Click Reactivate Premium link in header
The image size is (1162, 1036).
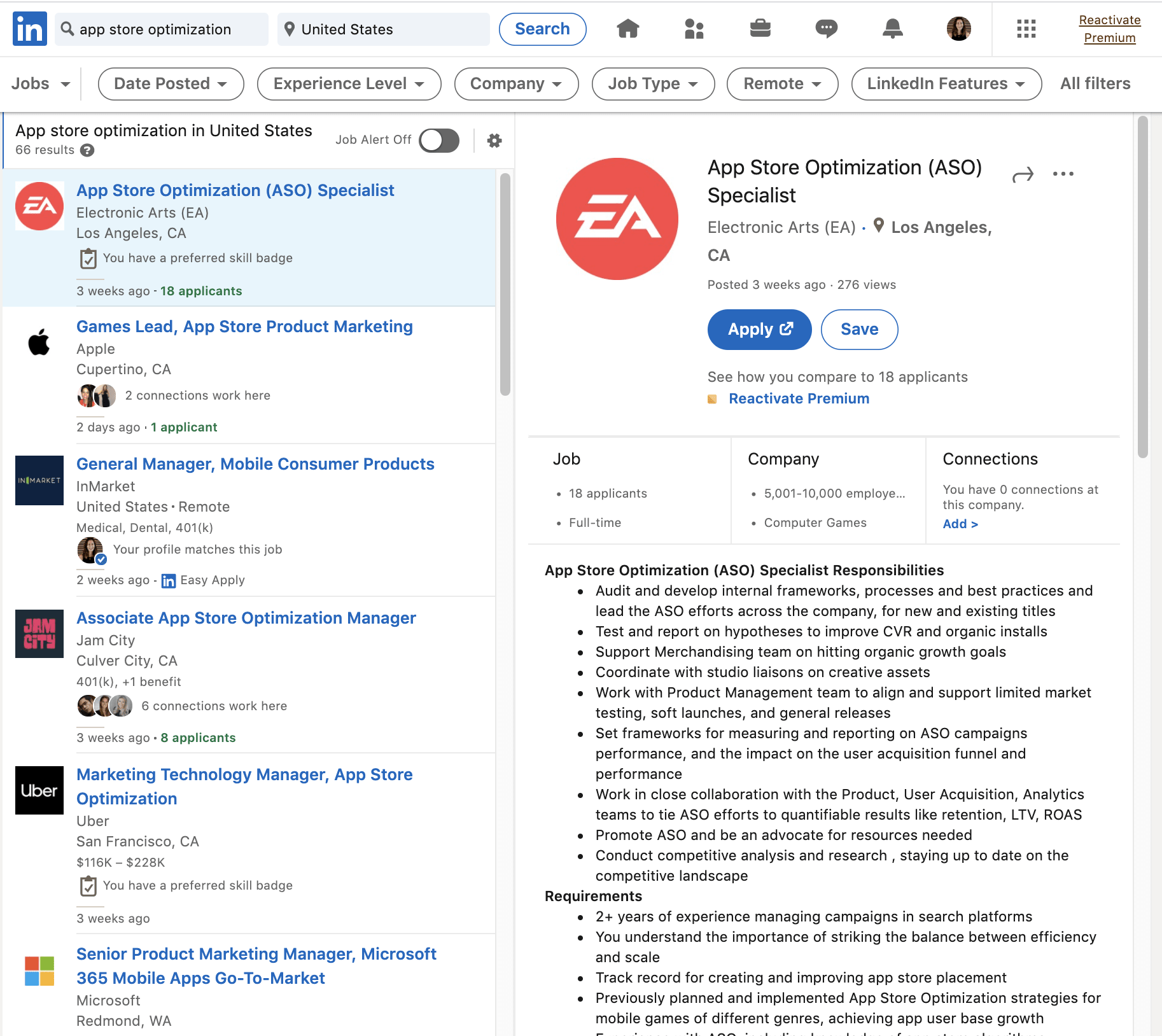point(1110,29)
